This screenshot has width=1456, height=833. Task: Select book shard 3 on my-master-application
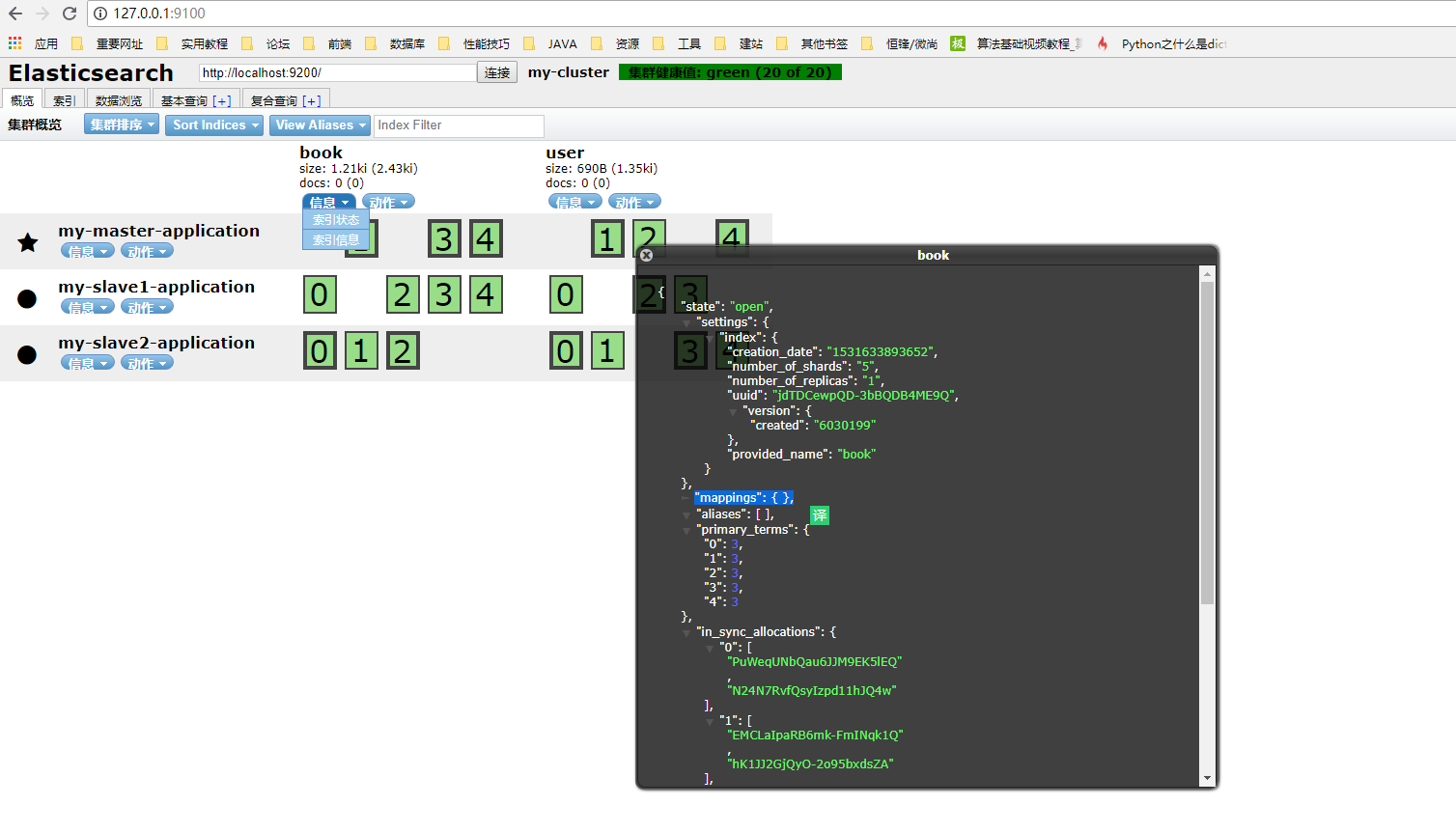pos(444,238)
